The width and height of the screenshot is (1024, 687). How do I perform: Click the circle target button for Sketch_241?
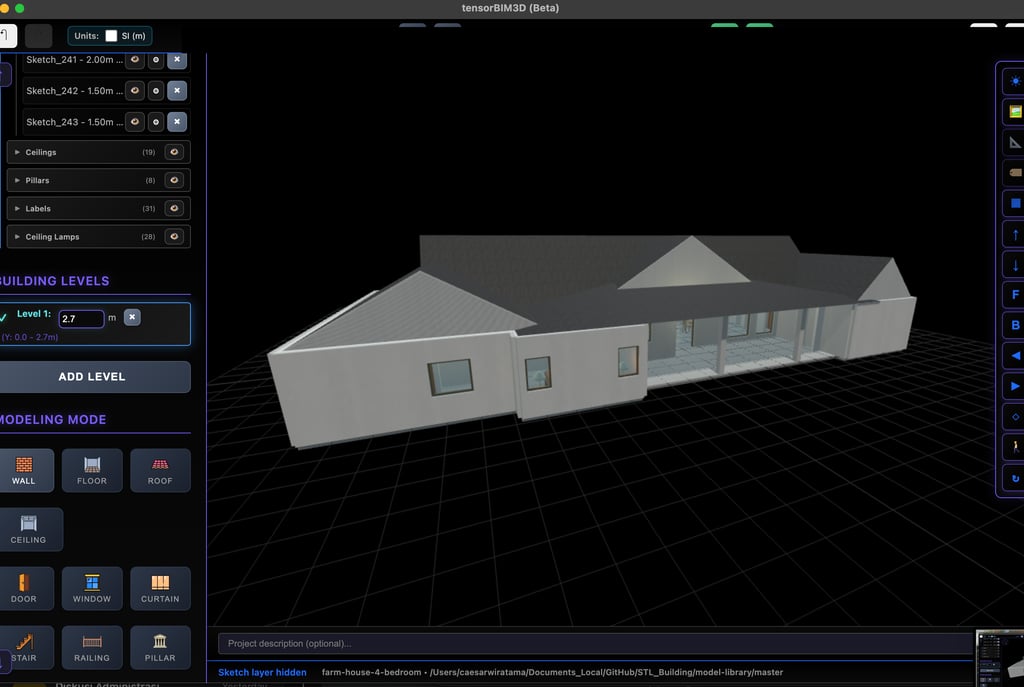point(156,59)
